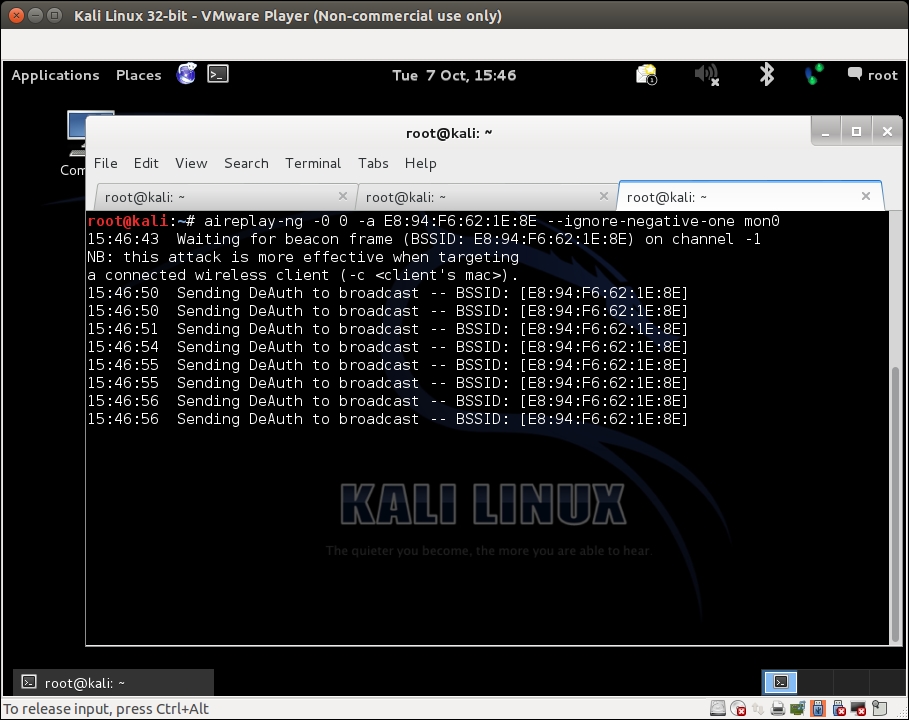909x720 pixels.
Task: Click the date and time clock
Action: (454, 75)
